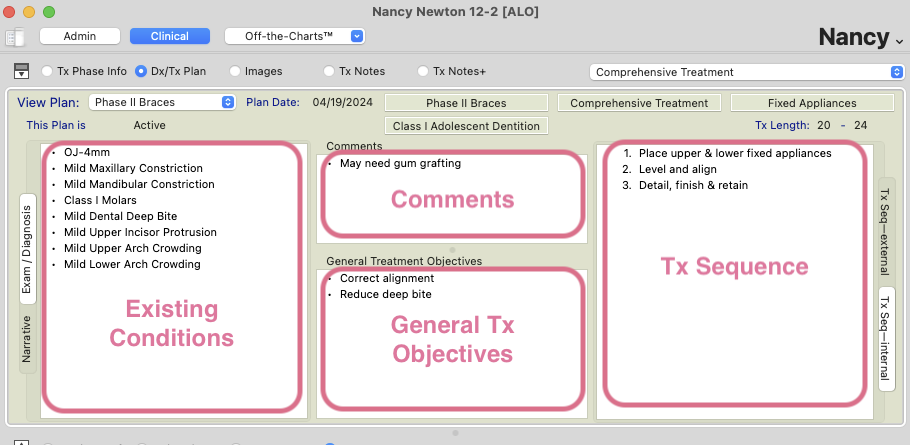The image size is (910, 445).
Task: Select the Dx/Tx Plan radio button
Action: pos(141,71)
